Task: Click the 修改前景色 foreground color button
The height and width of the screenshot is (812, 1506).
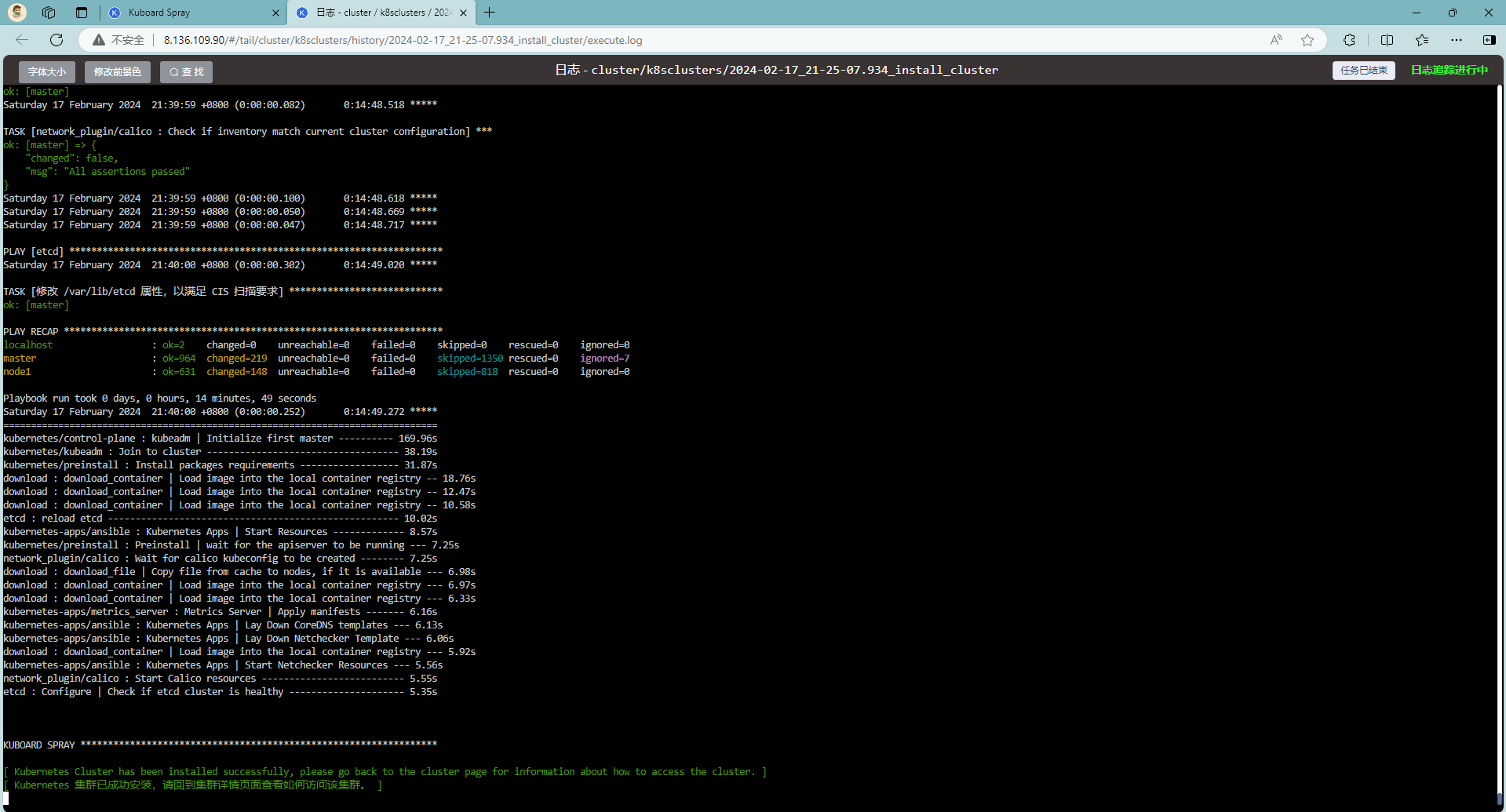Action: pos(118,72)
